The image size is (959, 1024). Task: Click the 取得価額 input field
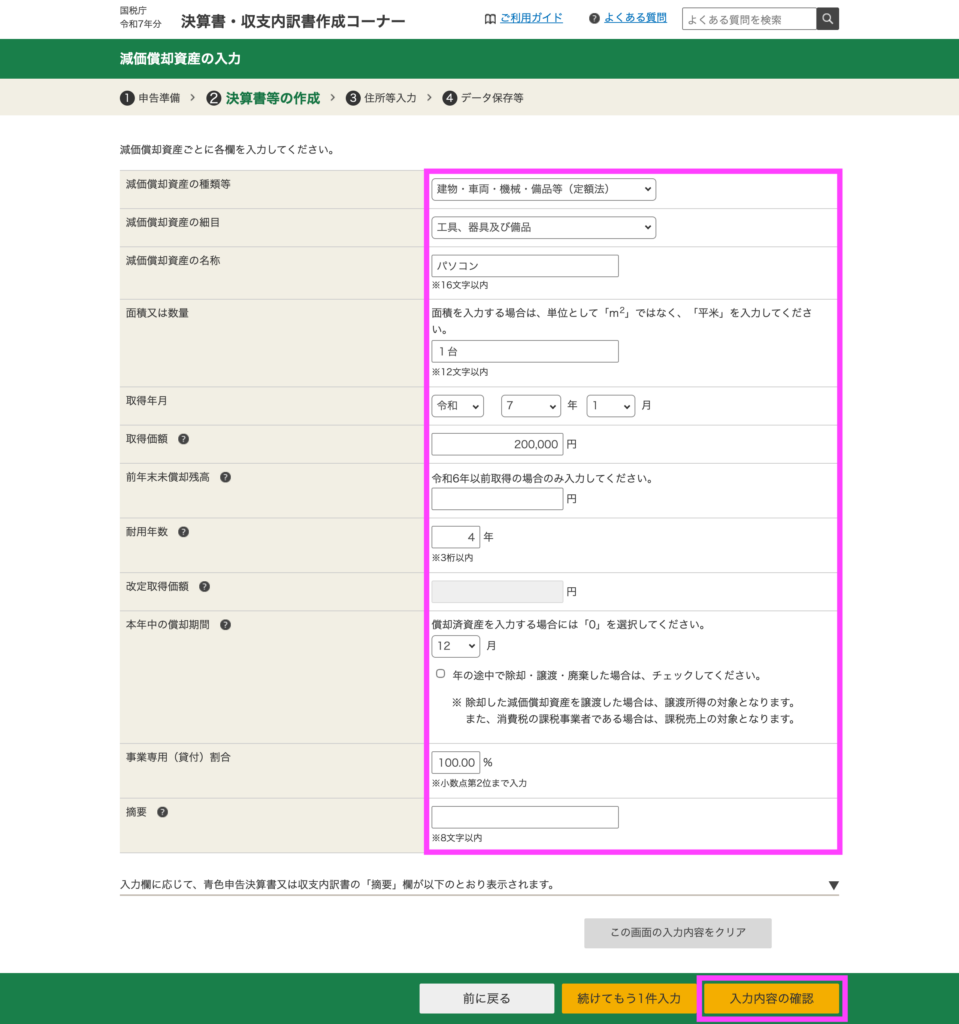tap(497, 444)
